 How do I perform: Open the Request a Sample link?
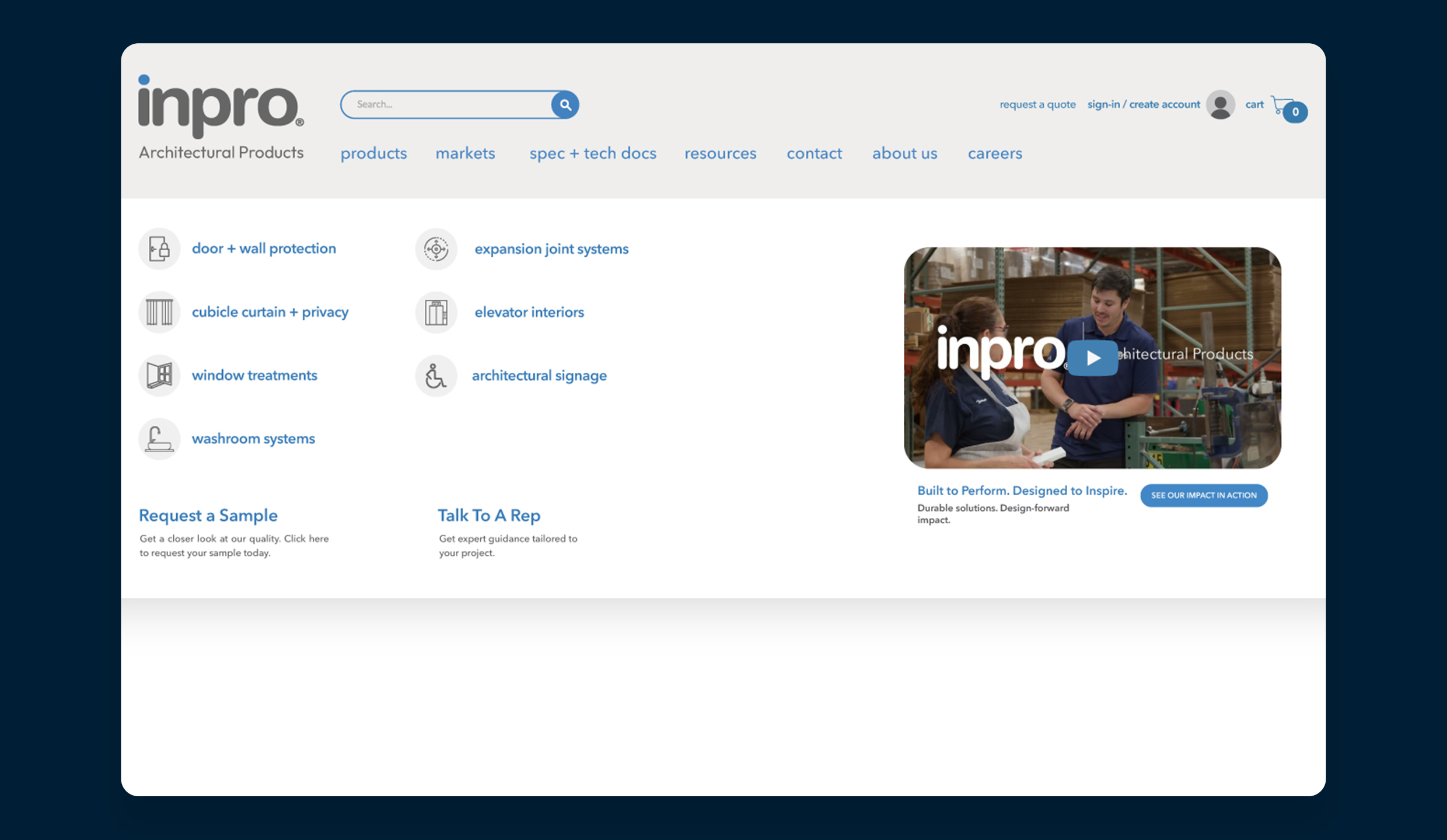click(x=208, y=516)
